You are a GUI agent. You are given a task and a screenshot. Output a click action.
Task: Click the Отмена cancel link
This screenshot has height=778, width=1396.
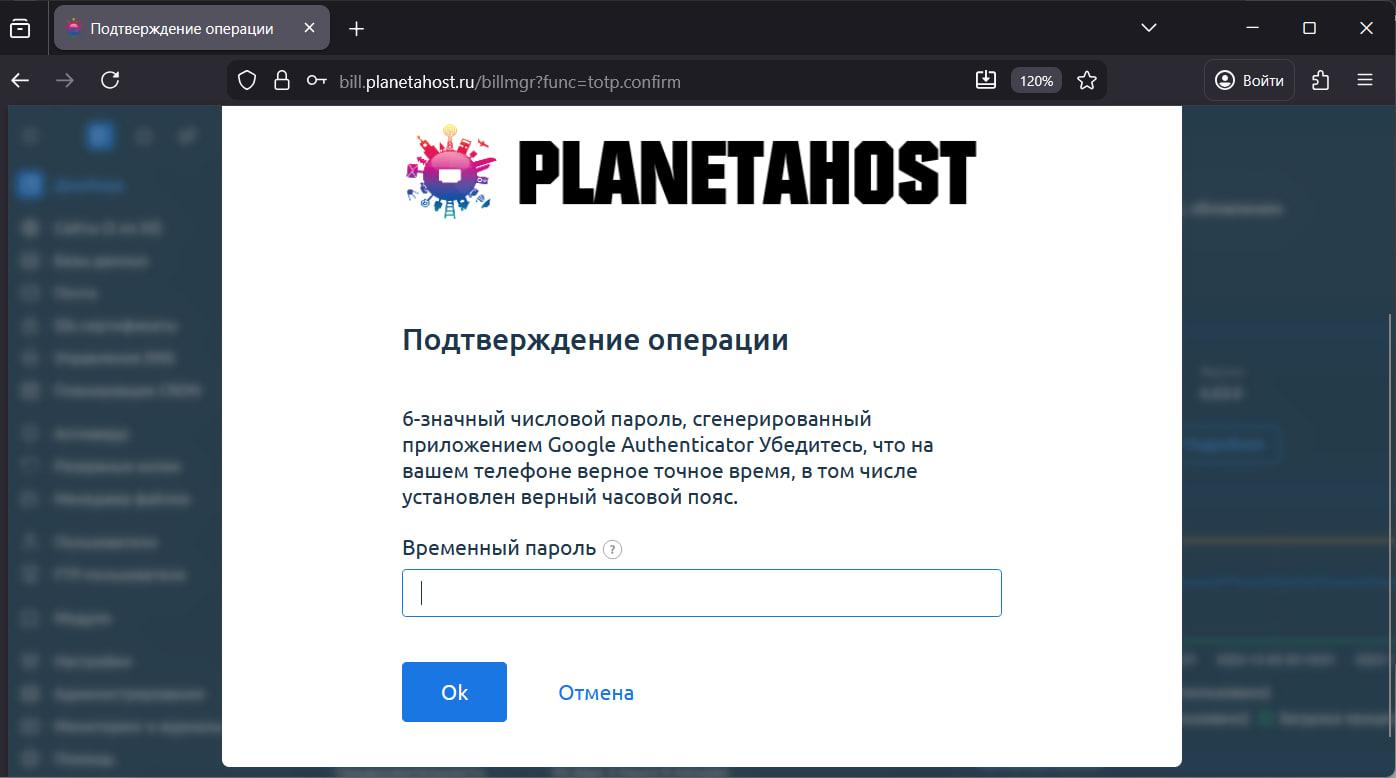pyautogui.click(x=596, y=691)
